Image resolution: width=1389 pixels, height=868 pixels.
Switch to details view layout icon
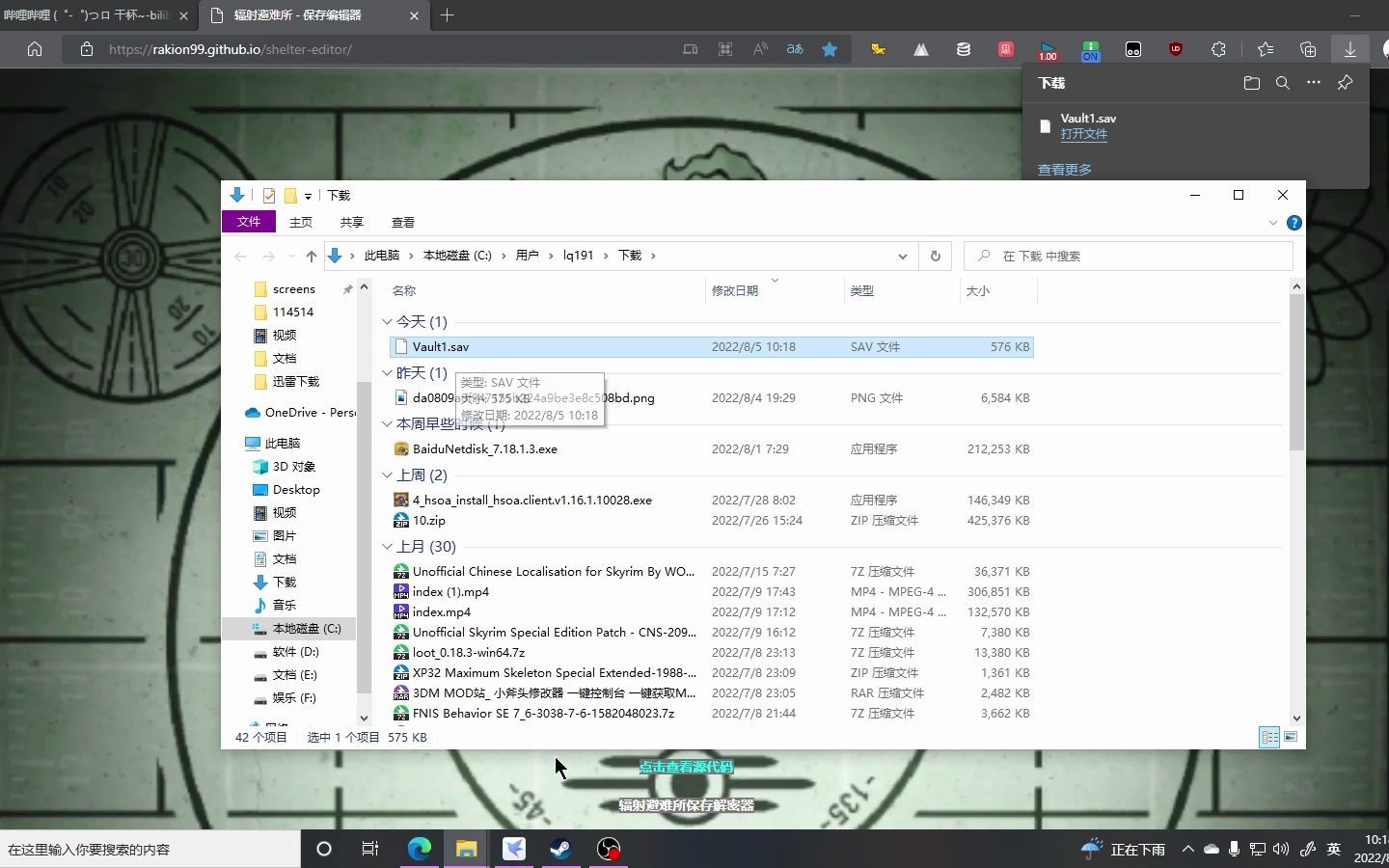tap(1269, 737)
